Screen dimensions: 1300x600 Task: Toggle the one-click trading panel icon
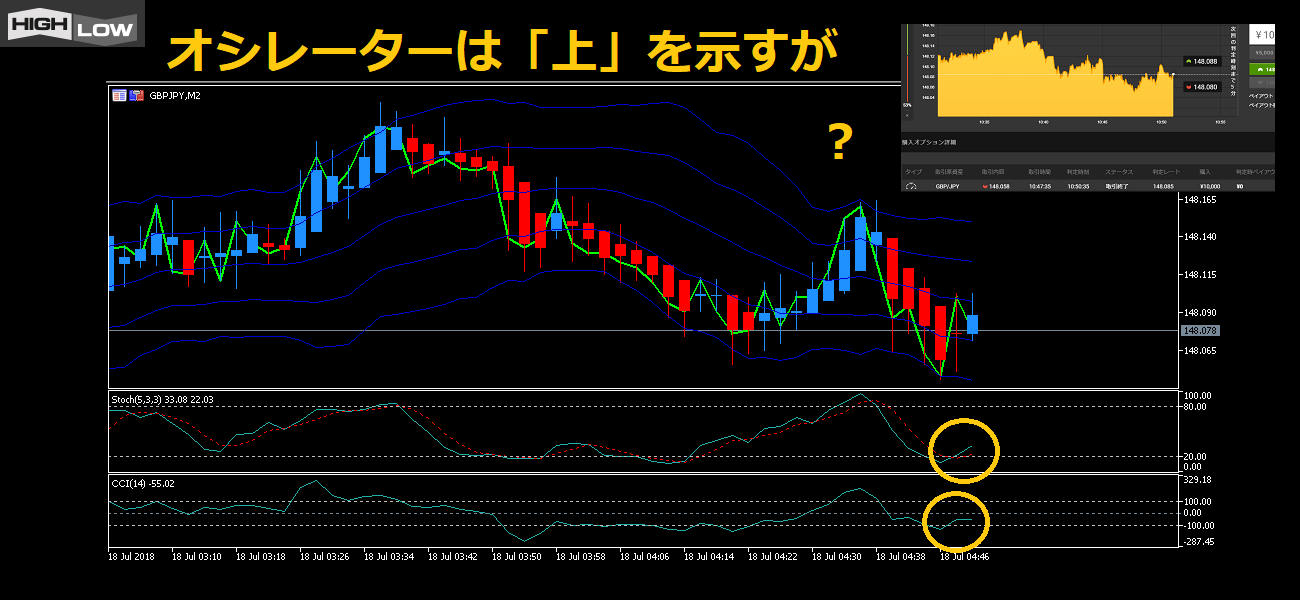coord(136,95)
